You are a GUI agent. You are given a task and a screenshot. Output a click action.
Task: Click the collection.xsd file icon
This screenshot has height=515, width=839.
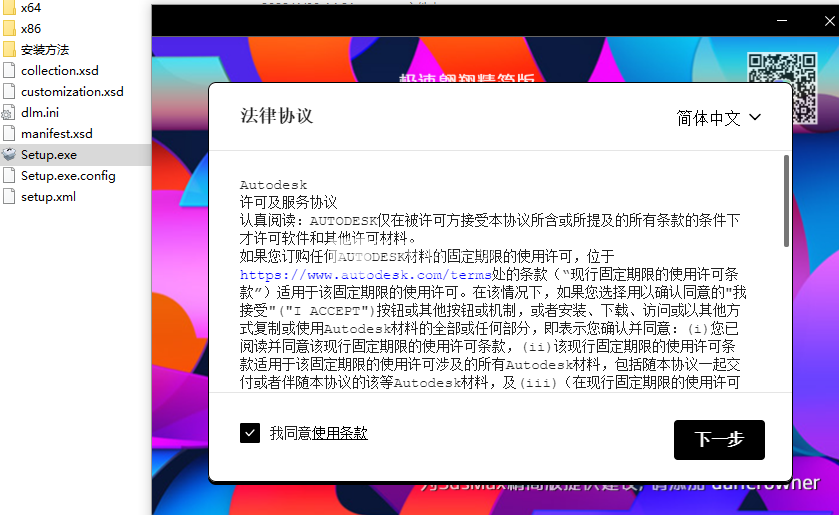click(x=9, y=71)
